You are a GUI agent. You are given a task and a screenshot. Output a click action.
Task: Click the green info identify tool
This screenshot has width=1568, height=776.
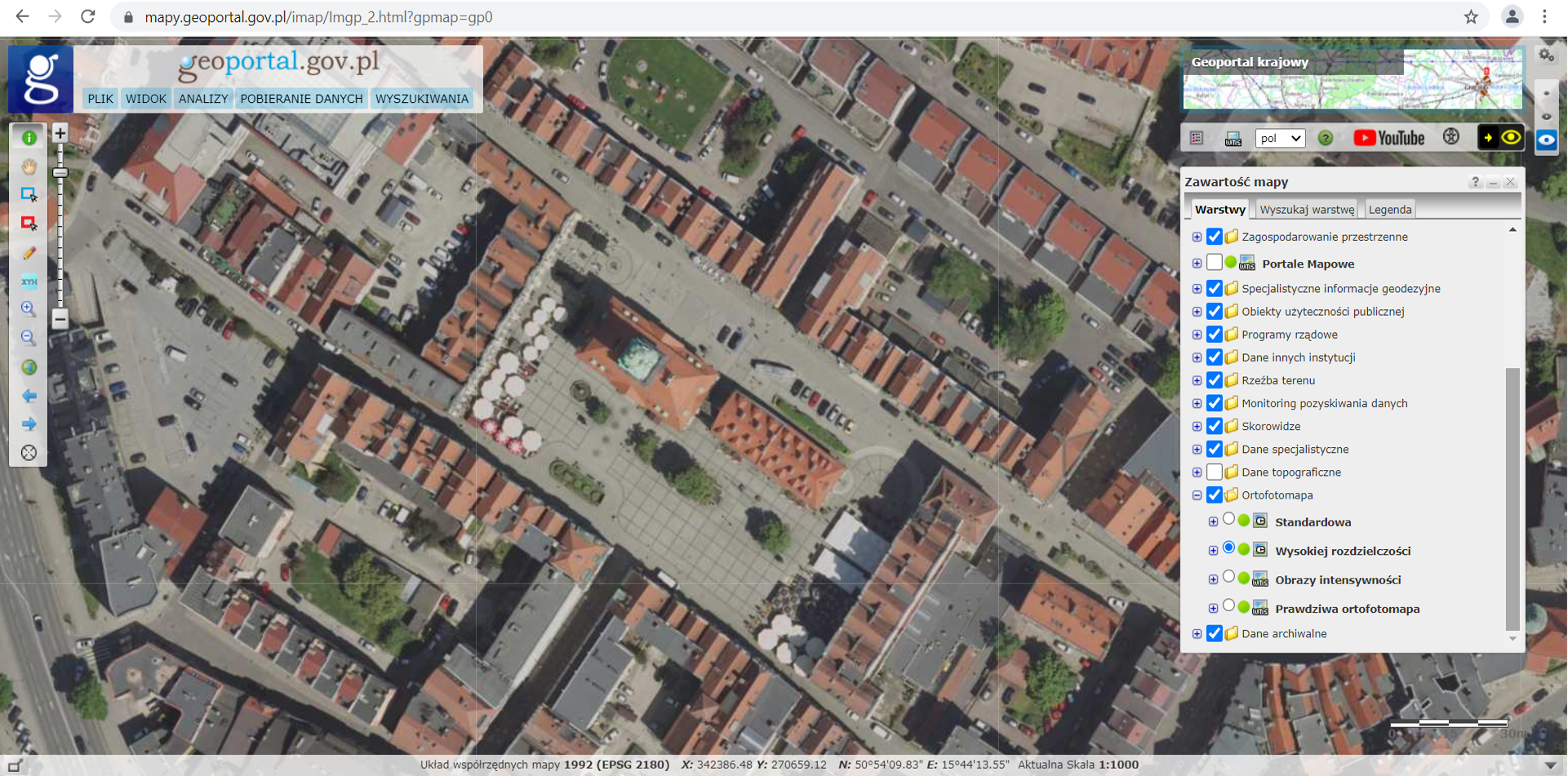click(29, 138)
